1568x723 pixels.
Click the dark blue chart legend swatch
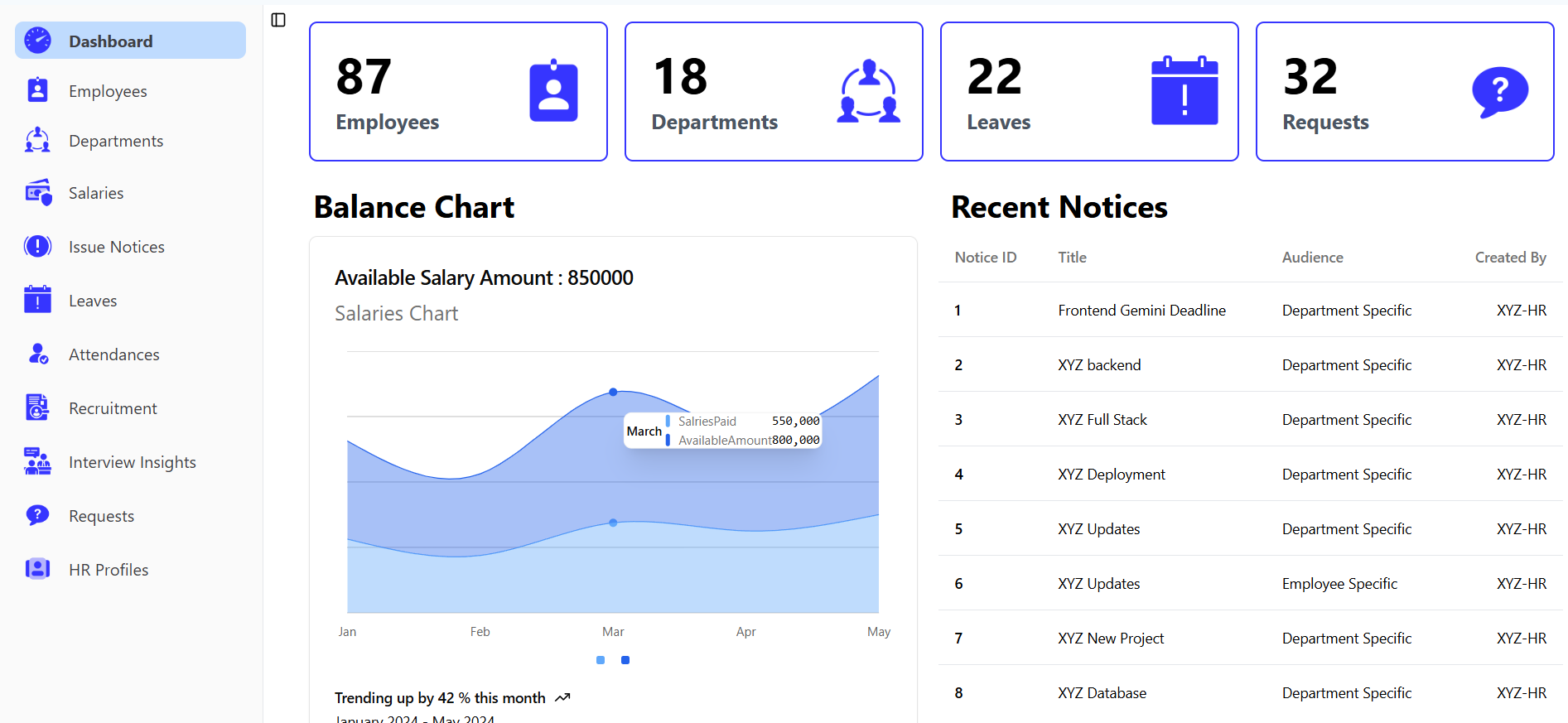coord(625,660)
